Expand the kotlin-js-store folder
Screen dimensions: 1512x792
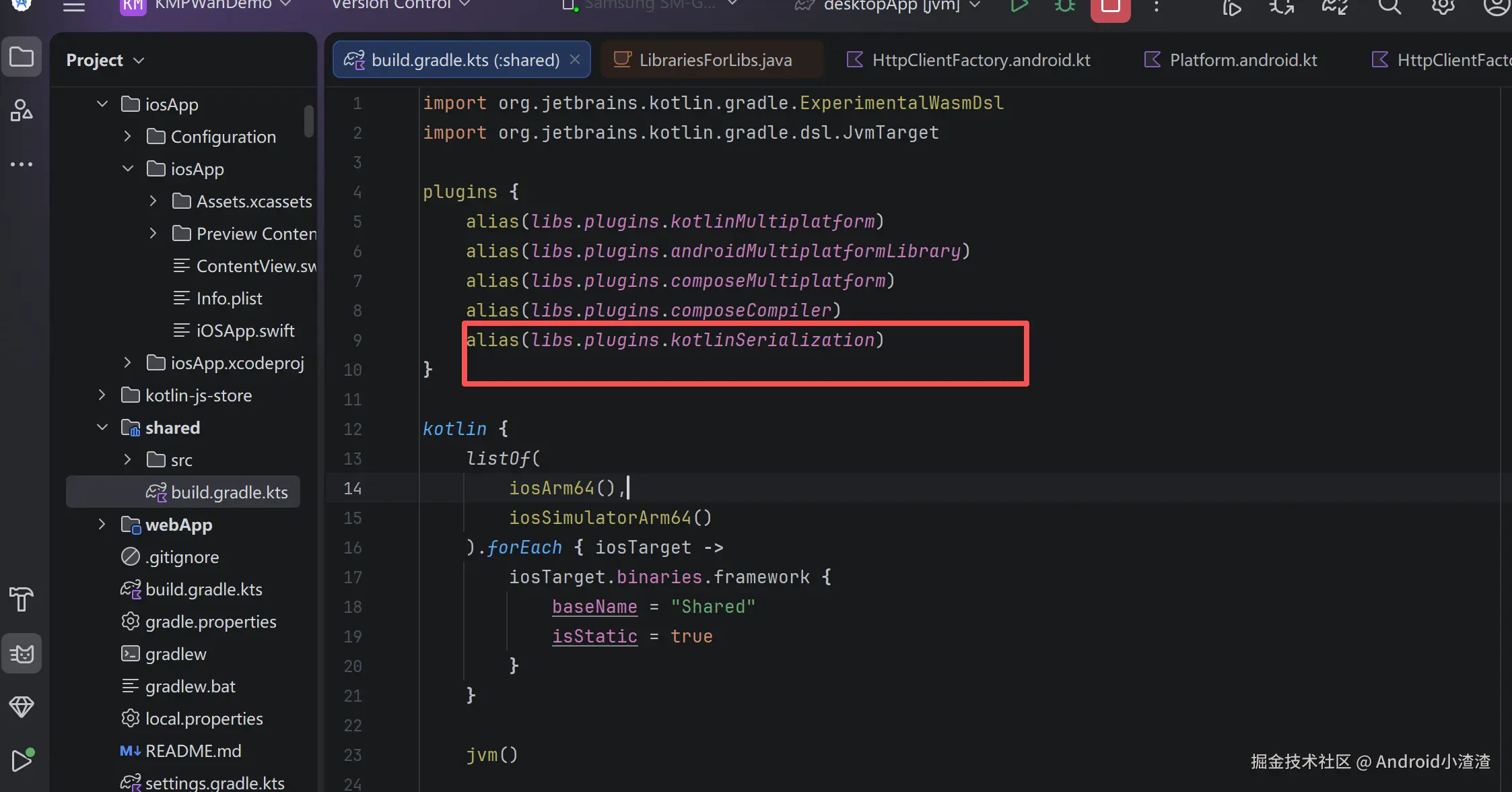pos(102,395)
